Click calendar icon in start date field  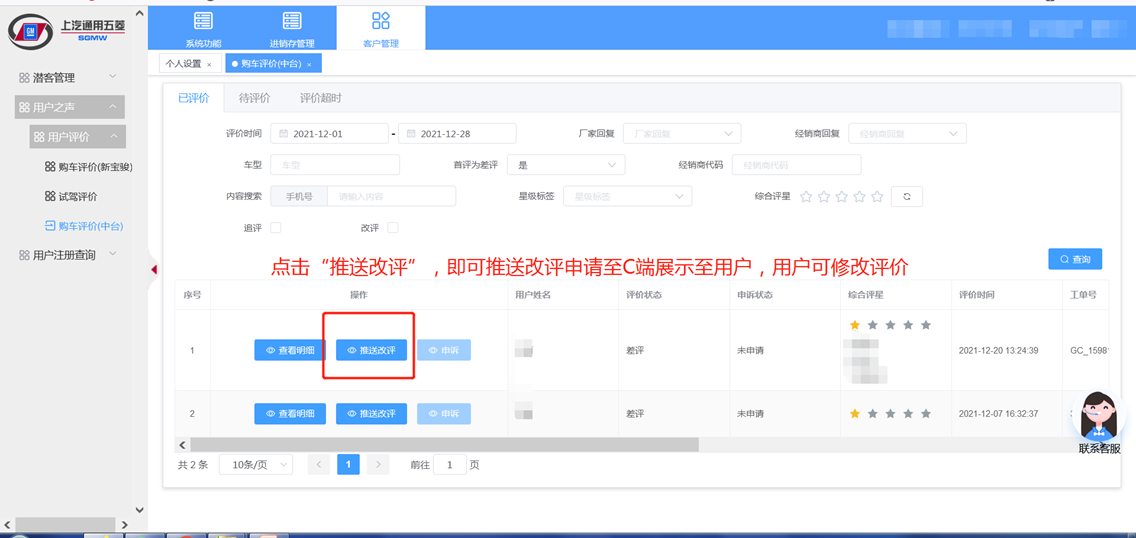tap(283, 134)
